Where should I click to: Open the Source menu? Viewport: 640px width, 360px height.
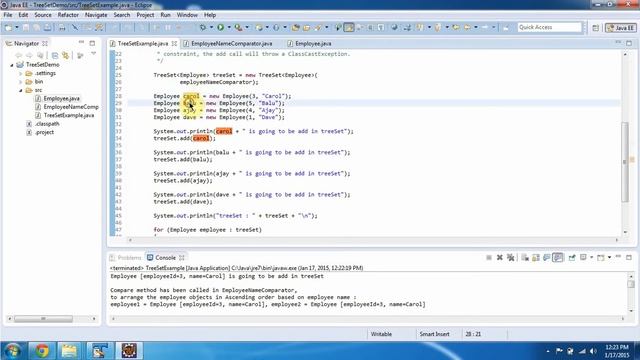tap(43, 15)
